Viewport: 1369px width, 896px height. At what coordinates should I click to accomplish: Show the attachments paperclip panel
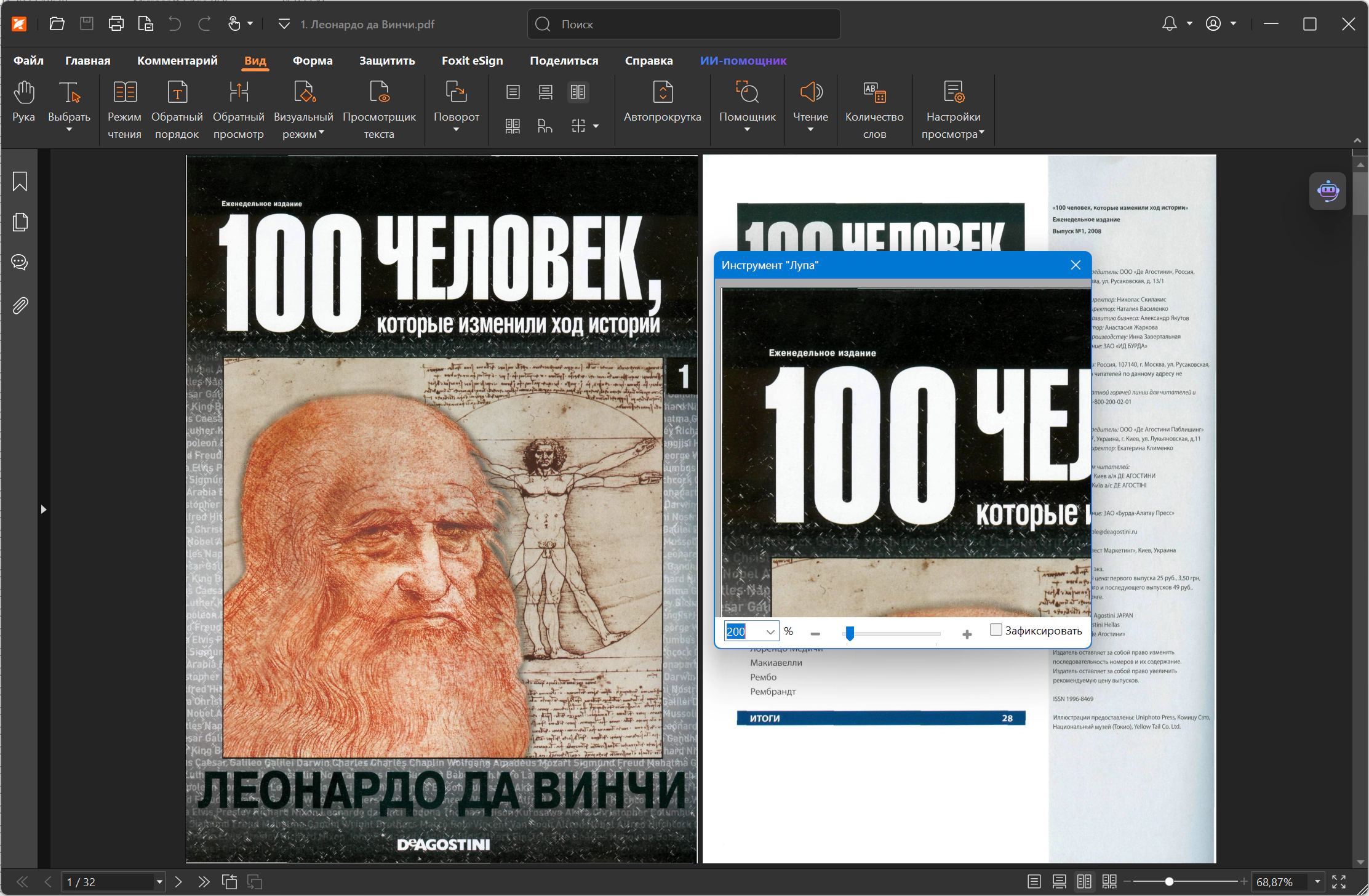pos(20,305)
